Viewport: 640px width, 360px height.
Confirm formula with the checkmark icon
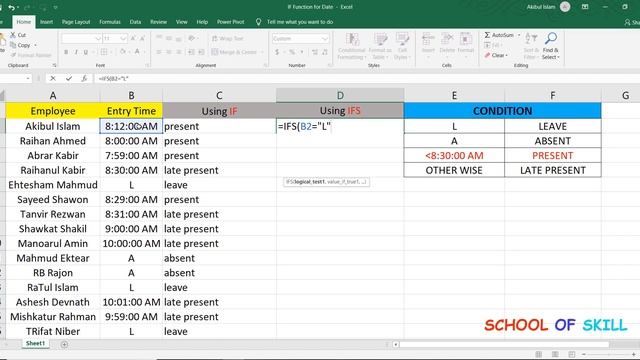coord(69,78)
